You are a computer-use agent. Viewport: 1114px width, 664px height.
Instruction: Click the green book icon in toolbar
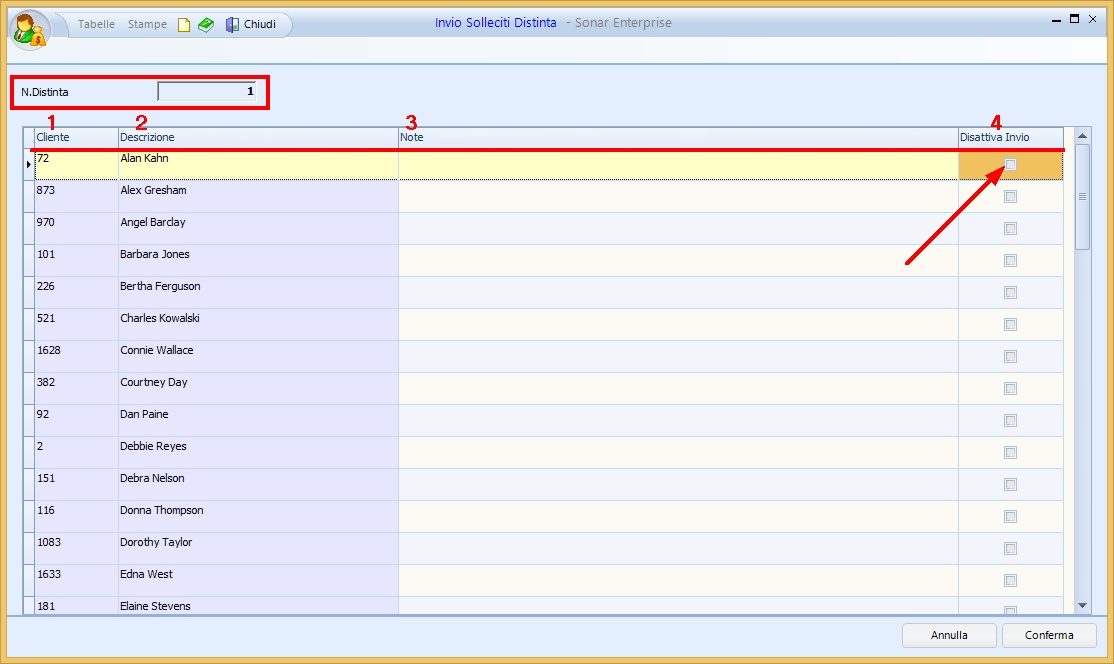tap(205, 25)
